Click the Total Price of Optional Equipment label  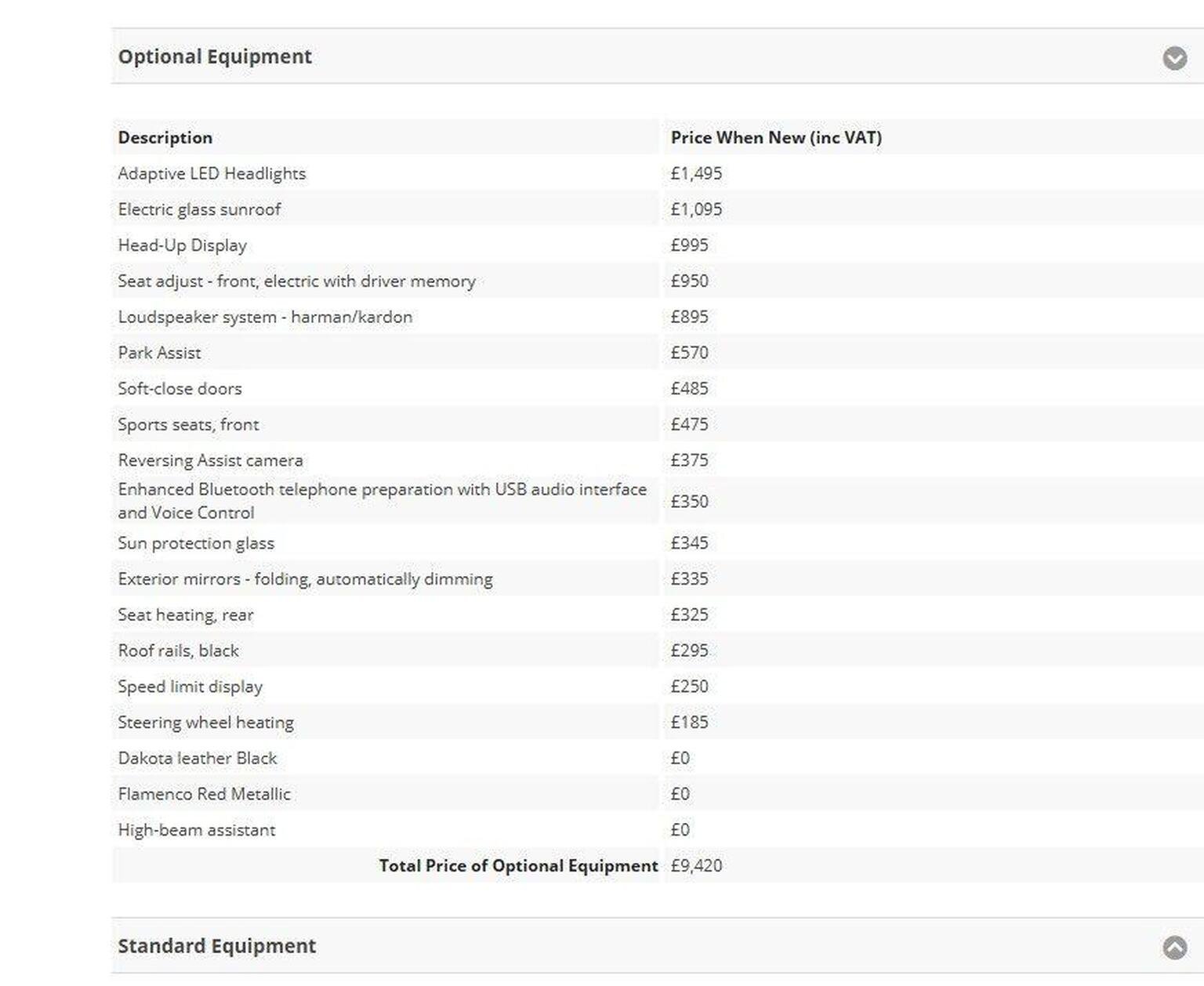point(518,865)
